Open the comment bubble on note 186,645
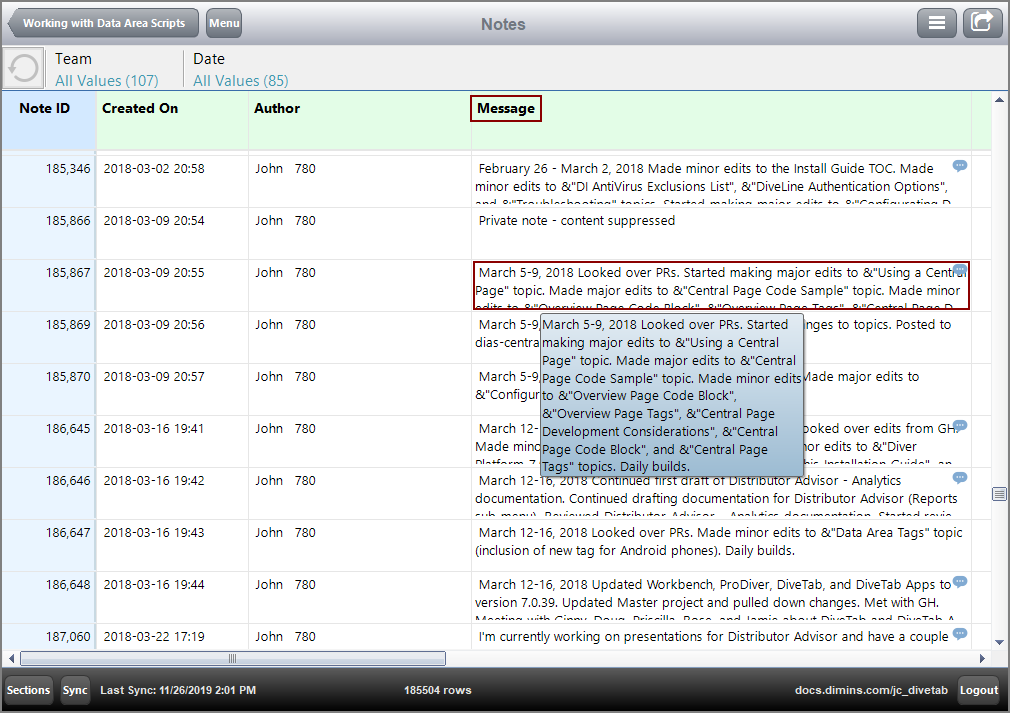The width and height of the screenshot is (1010, 713). click(959, 426)
